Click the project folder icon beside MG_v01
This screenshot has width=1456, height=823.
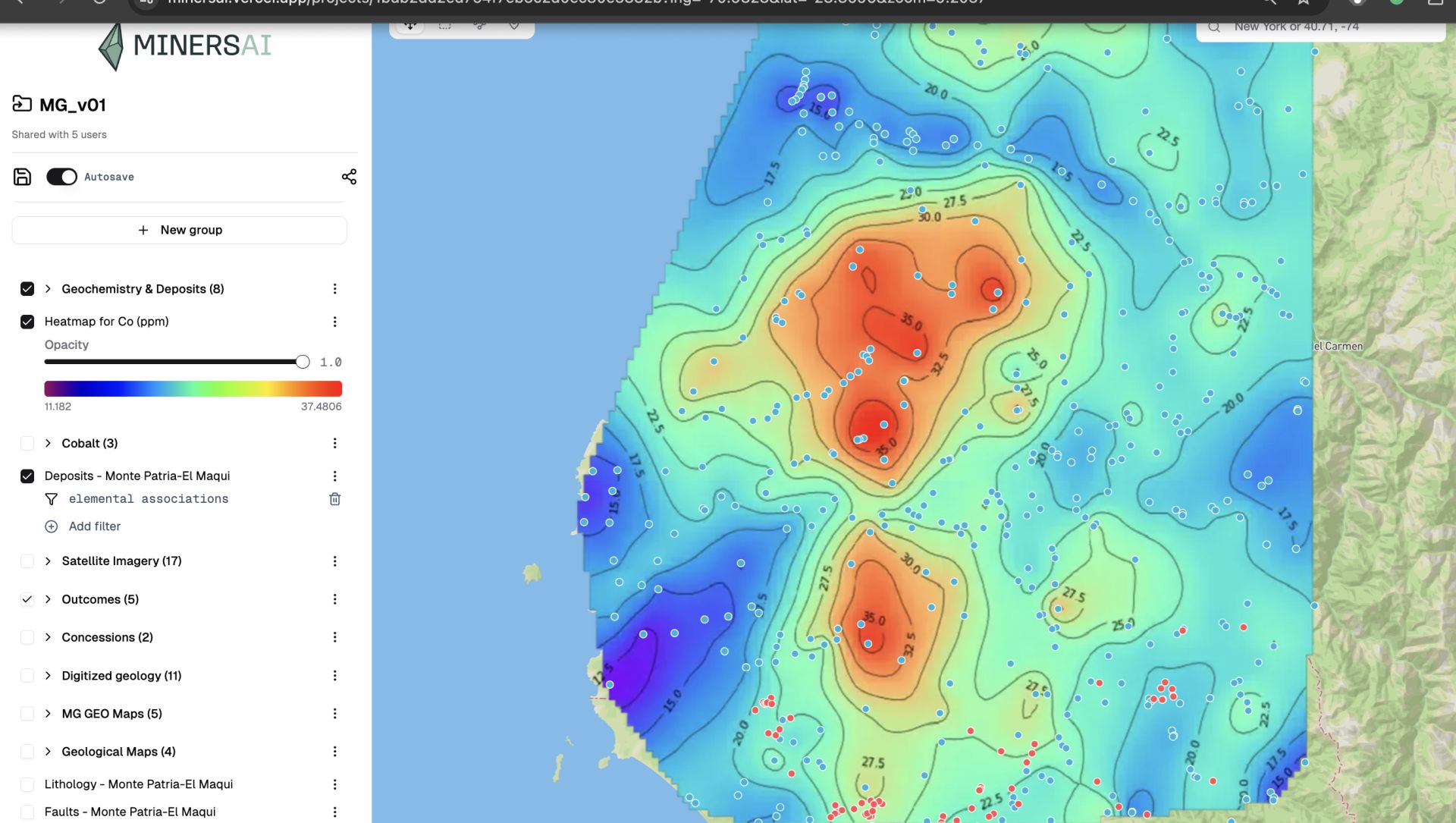click(22, 104)
